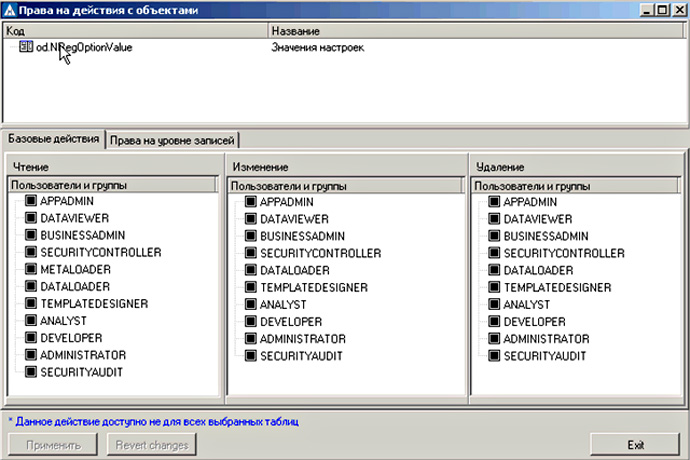Toggle DEVELOPER checkbox in the Изменение panel
690x460 pixels.
[251, 321]
